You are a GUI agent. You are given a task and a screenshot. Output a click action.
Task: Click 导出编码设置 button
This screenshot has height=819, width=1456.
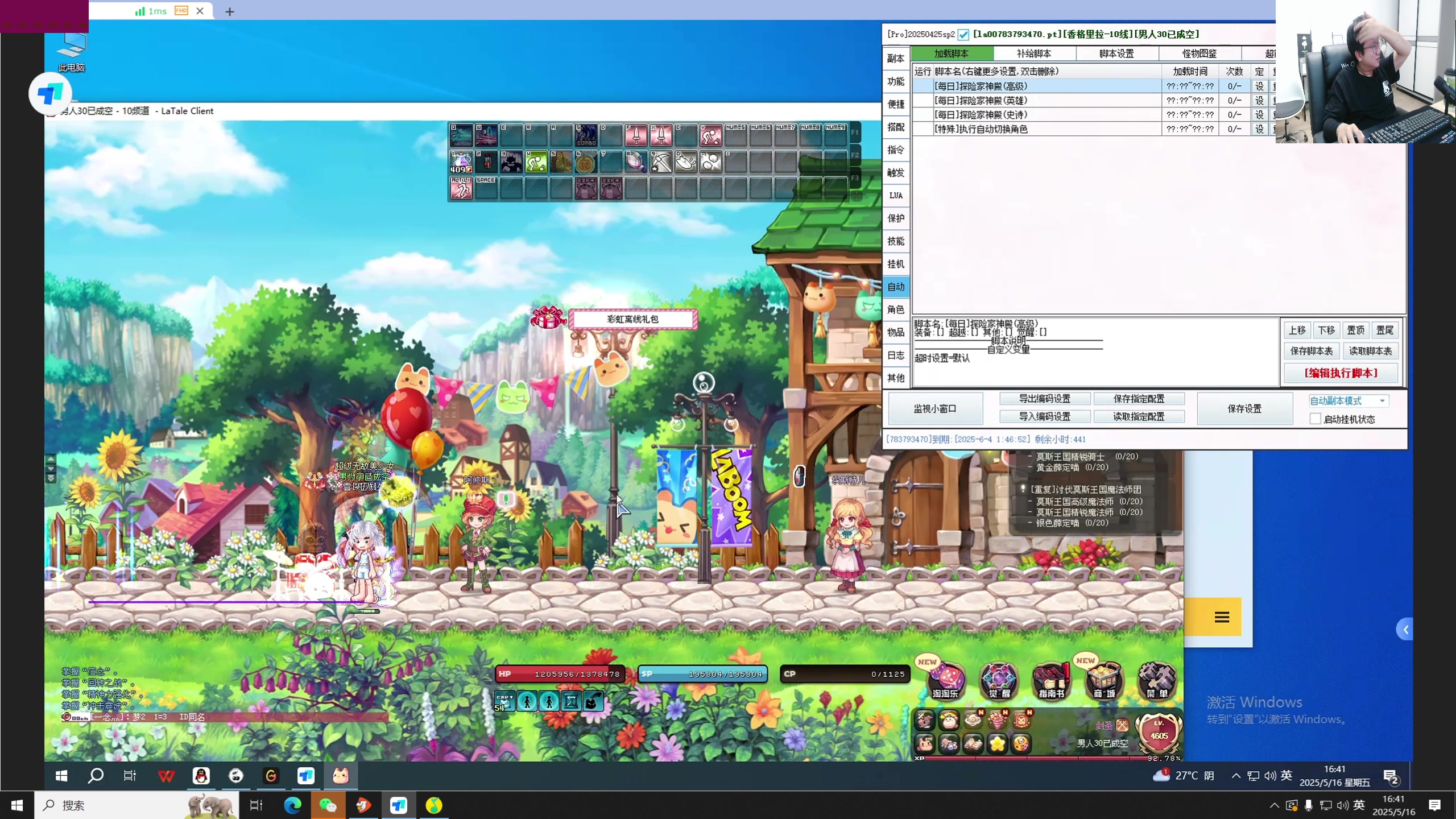[1045, 399]
